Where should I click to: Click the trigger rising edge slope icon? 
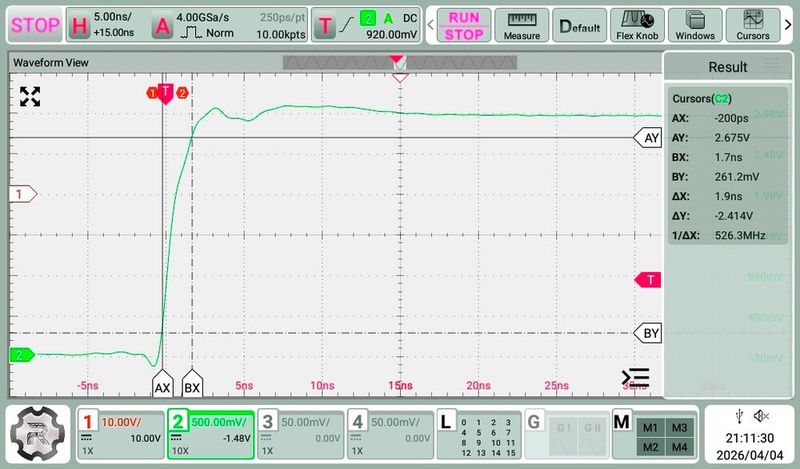click(346, 24)
